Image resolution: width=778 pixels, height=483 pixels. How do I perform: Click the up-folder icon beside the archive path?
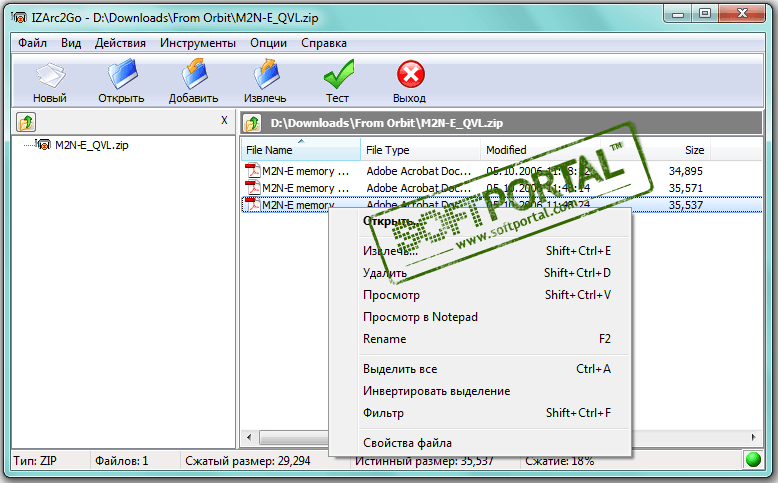252,123
